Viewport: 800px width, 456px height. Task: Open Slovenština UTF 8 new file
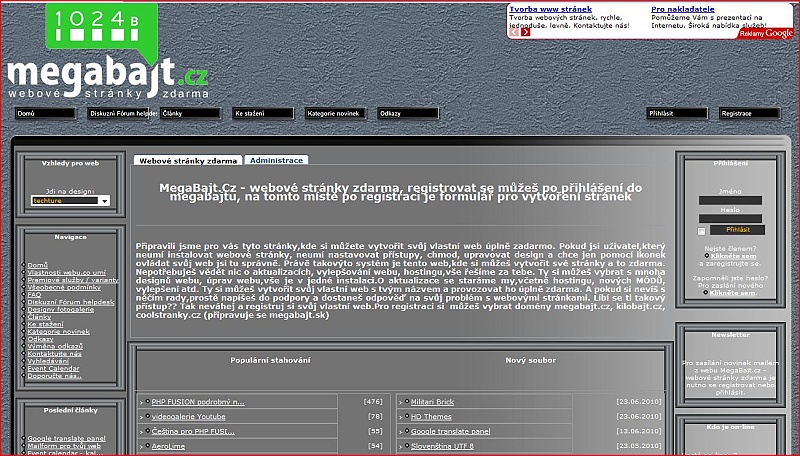click(442, 446)
